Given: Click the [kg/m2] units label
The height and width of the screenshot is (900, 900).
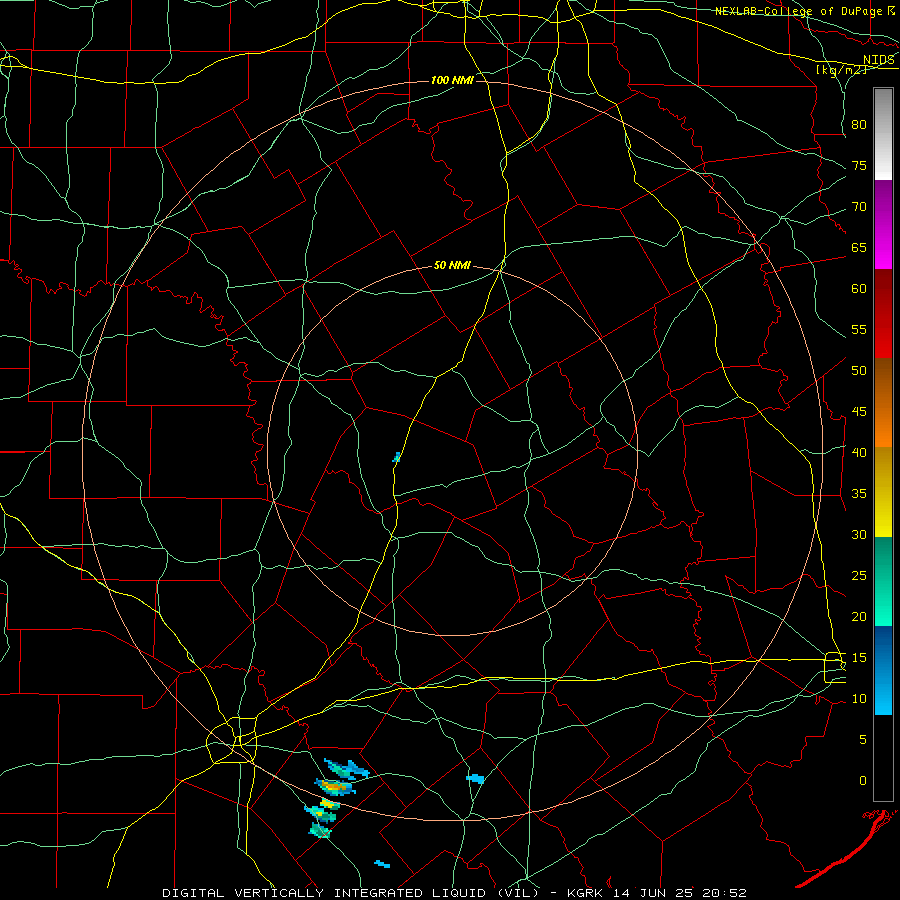Looking at the screenshot, I should 841,70.
